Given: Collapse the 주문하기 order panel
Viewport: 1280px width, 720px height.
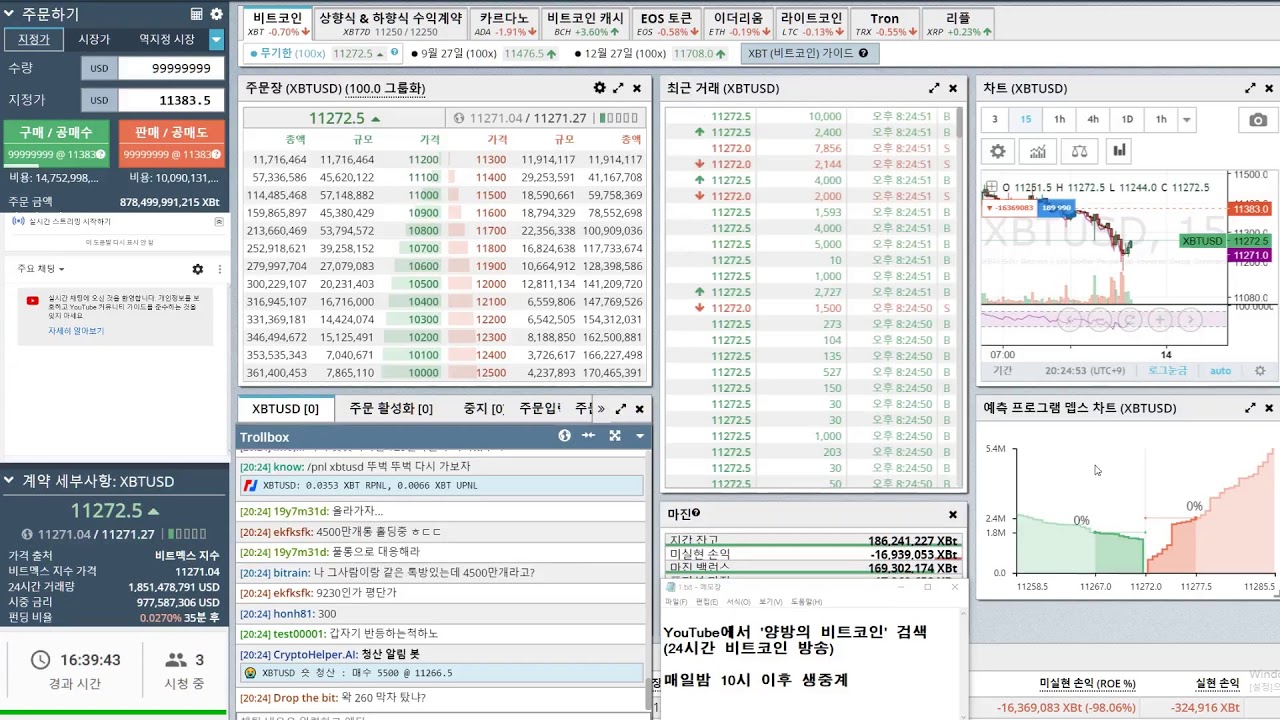Looking at the screenshot, I should tap(11, 15).
